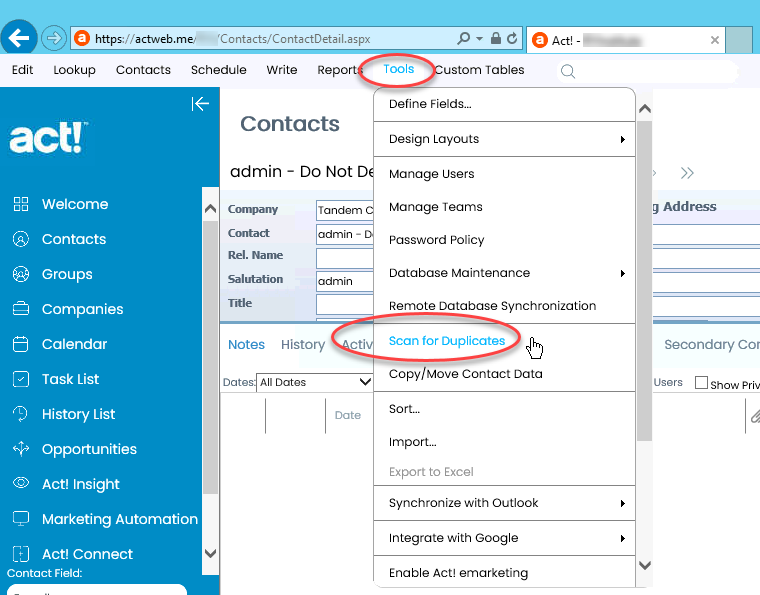This screenshot has height=595, width=760.
Task: Select Copy/Move Contact Data entry
Action: 465,374
